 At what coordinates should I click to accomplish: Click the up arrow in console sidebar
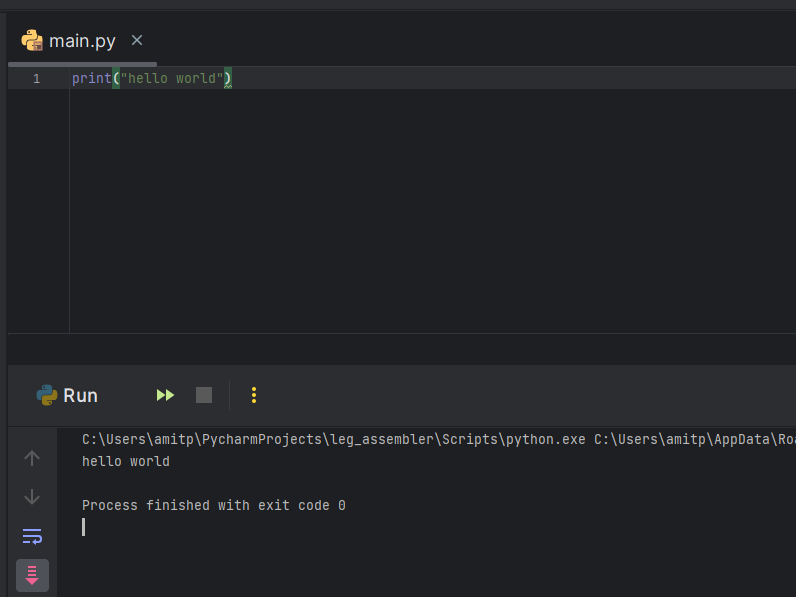32,458
